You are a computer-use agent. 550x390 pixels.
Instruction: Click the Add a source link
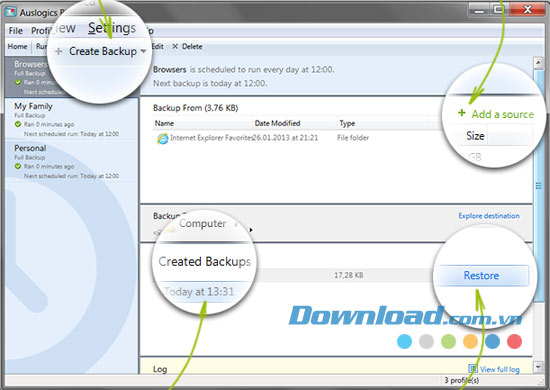[502, 114]
